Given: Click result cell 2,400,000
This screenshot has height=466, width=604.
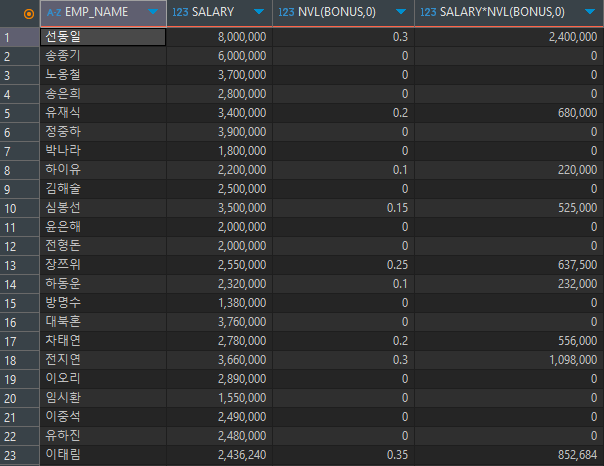Looking at the screenshot, I should click(x=509, y=37).
